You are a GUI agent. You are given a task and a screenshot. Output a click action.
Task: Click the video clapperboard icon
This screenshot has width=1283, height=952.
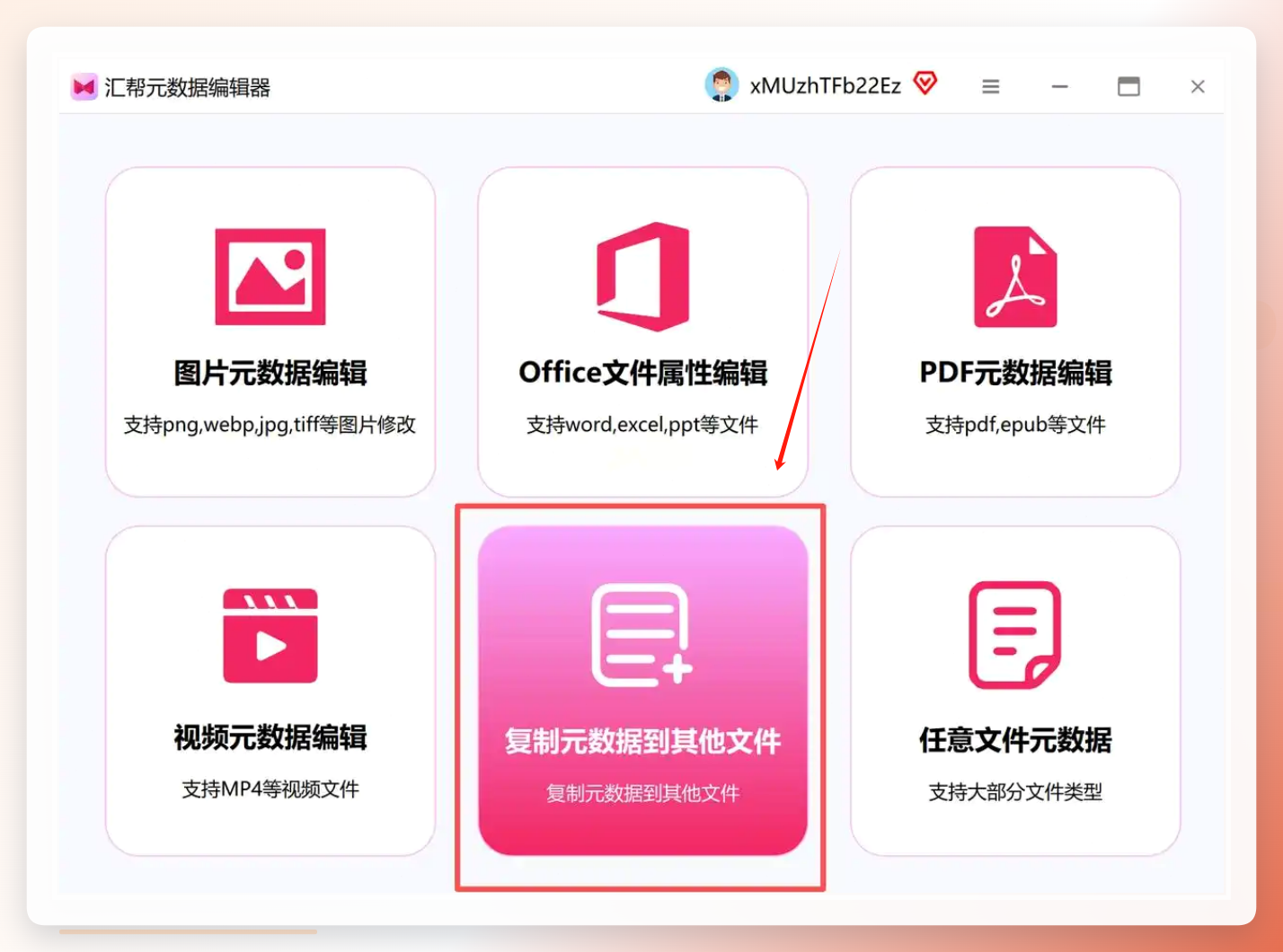[x=270, y=636]
